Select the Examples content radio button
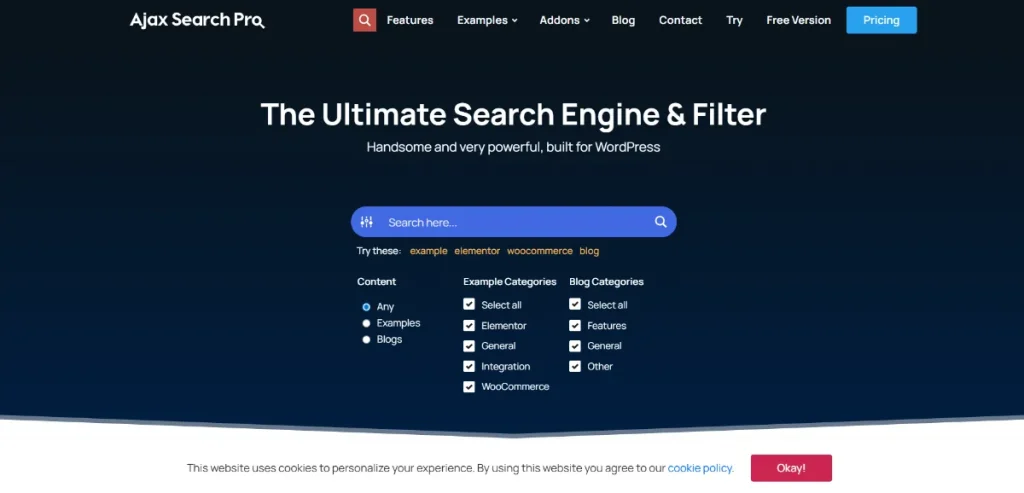The image size is (1024, 493). click(366, 323)
